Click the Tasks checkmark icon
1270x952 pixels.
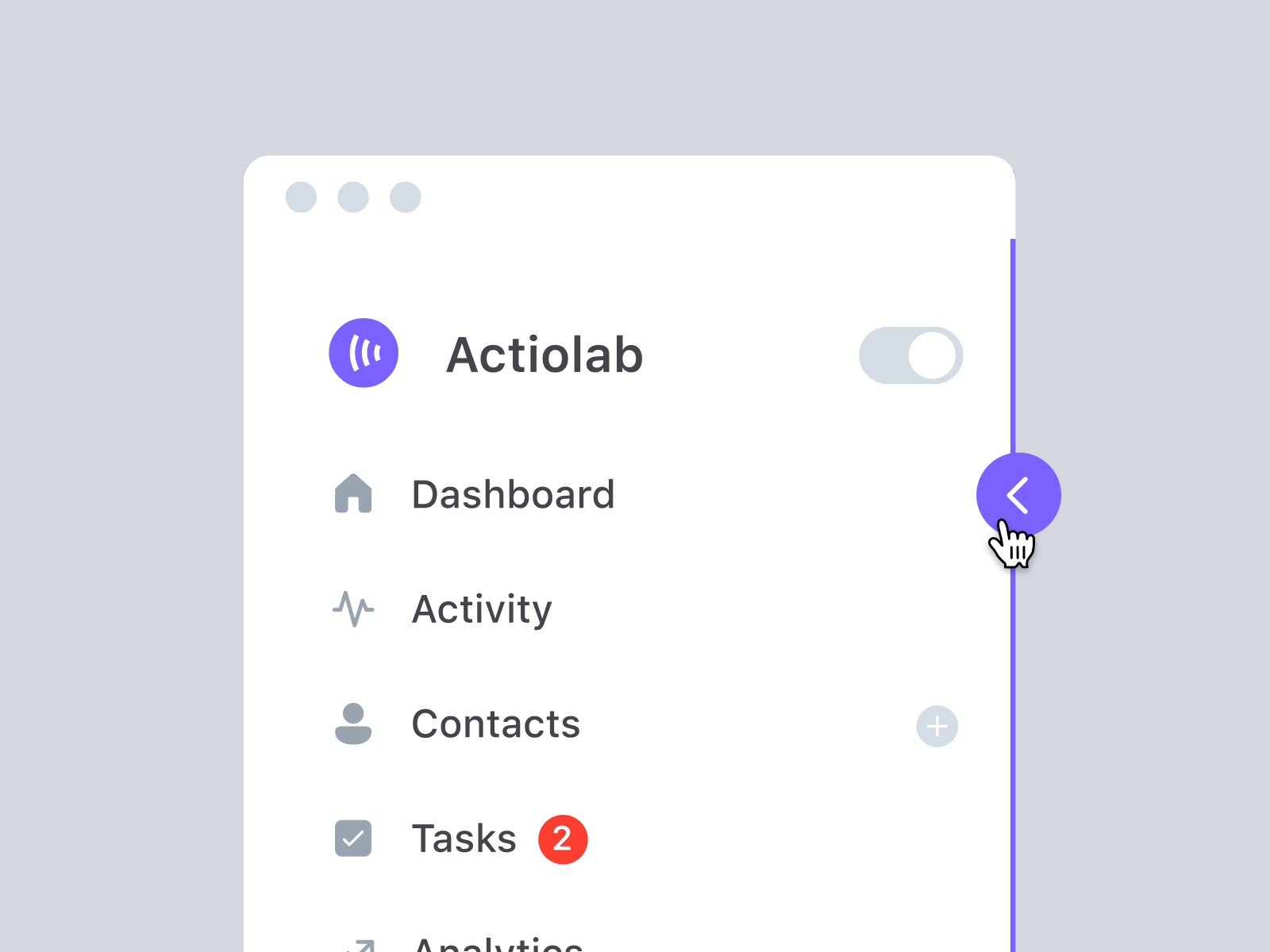pos(353,839)
